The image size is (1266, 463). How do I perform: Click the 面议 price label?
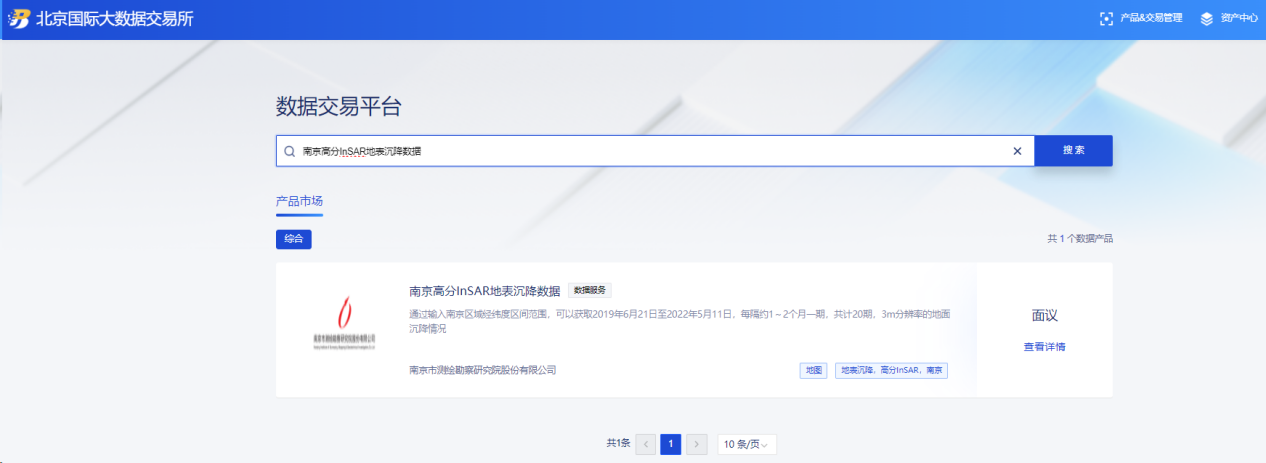click(x=1044, y=315)
